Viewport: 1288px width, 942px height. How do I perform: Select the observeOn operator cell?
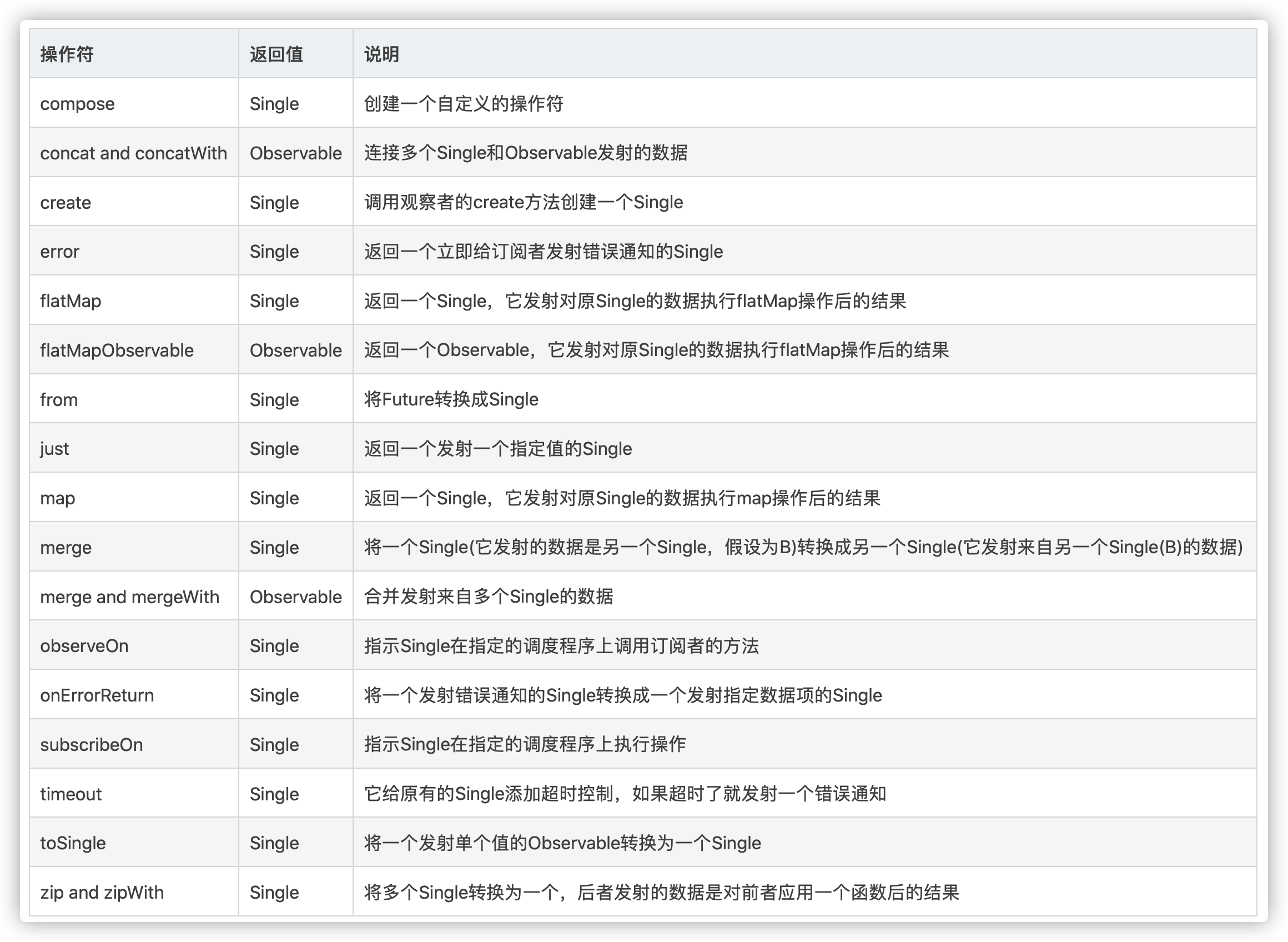[84, 645]
